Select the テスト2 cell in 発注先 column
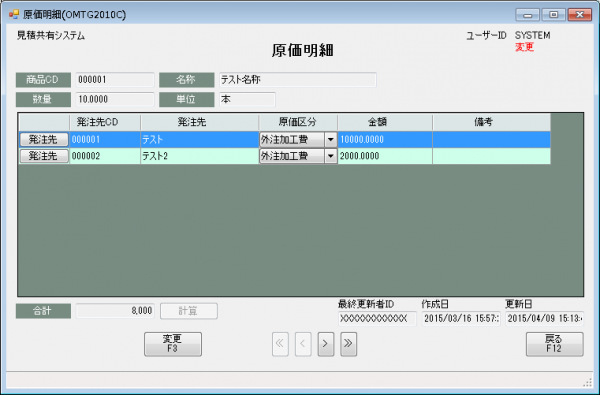This screenshot has height=395, width=600. click(199, 156)
